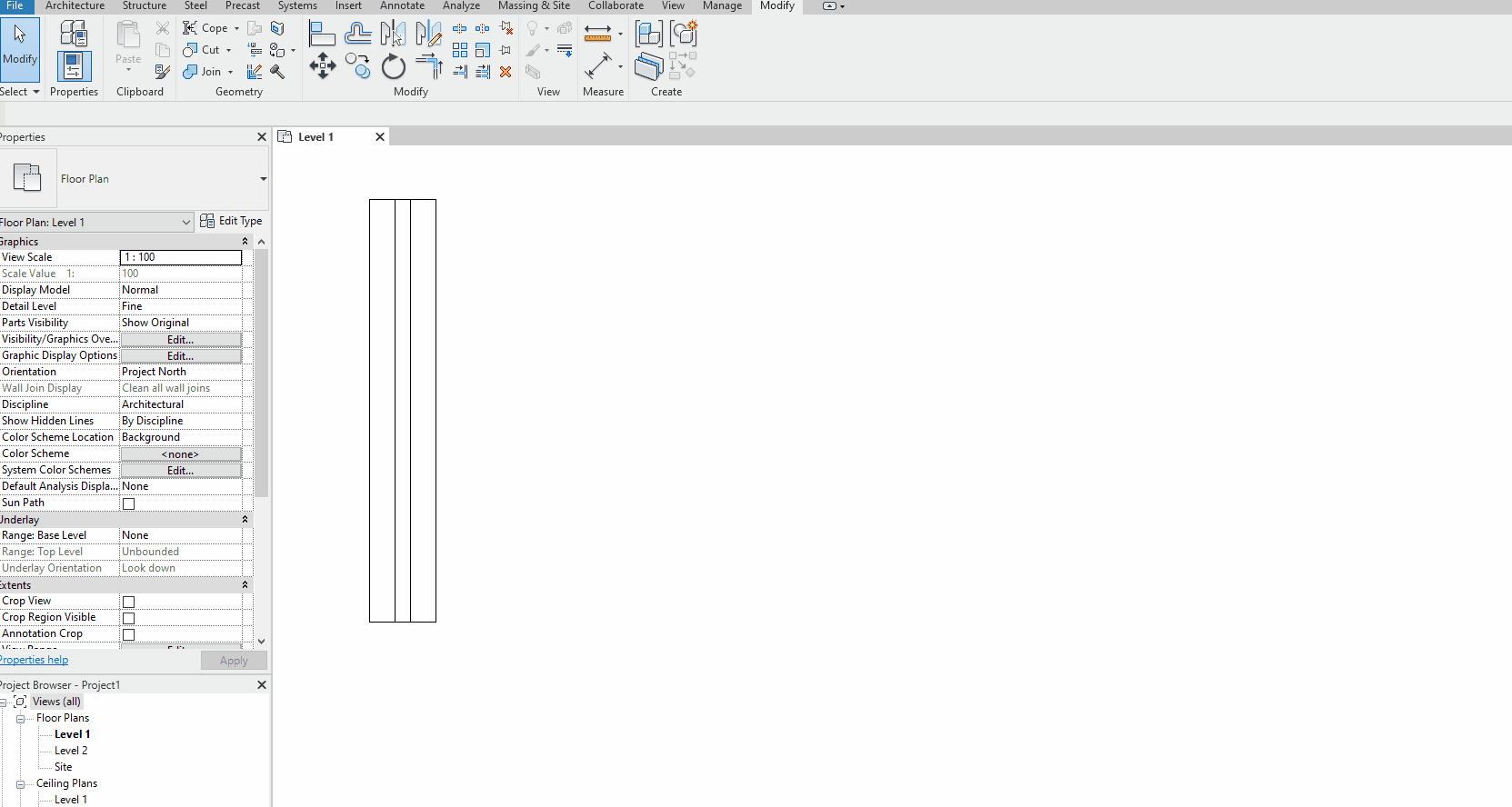Image resolution: width=1512 pixels, height=807 pixels.
Task: Click the View Scale value field
Action: pyautogui.click(x=181, y=258)
